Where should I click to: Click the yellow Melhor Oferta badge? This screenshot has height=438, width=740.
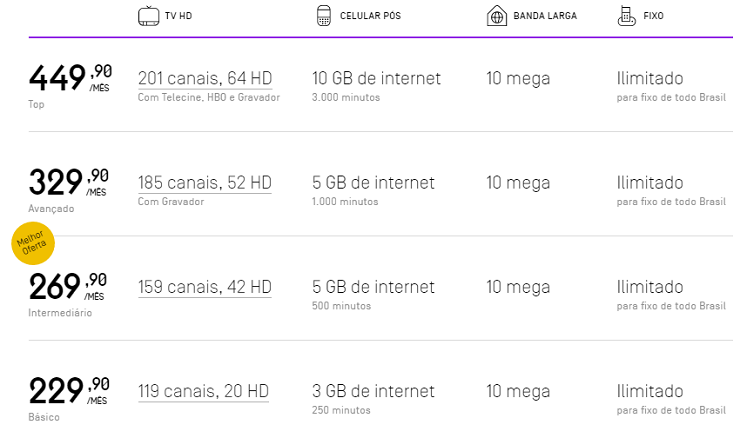pyautogui.click(x=33, y=244)
